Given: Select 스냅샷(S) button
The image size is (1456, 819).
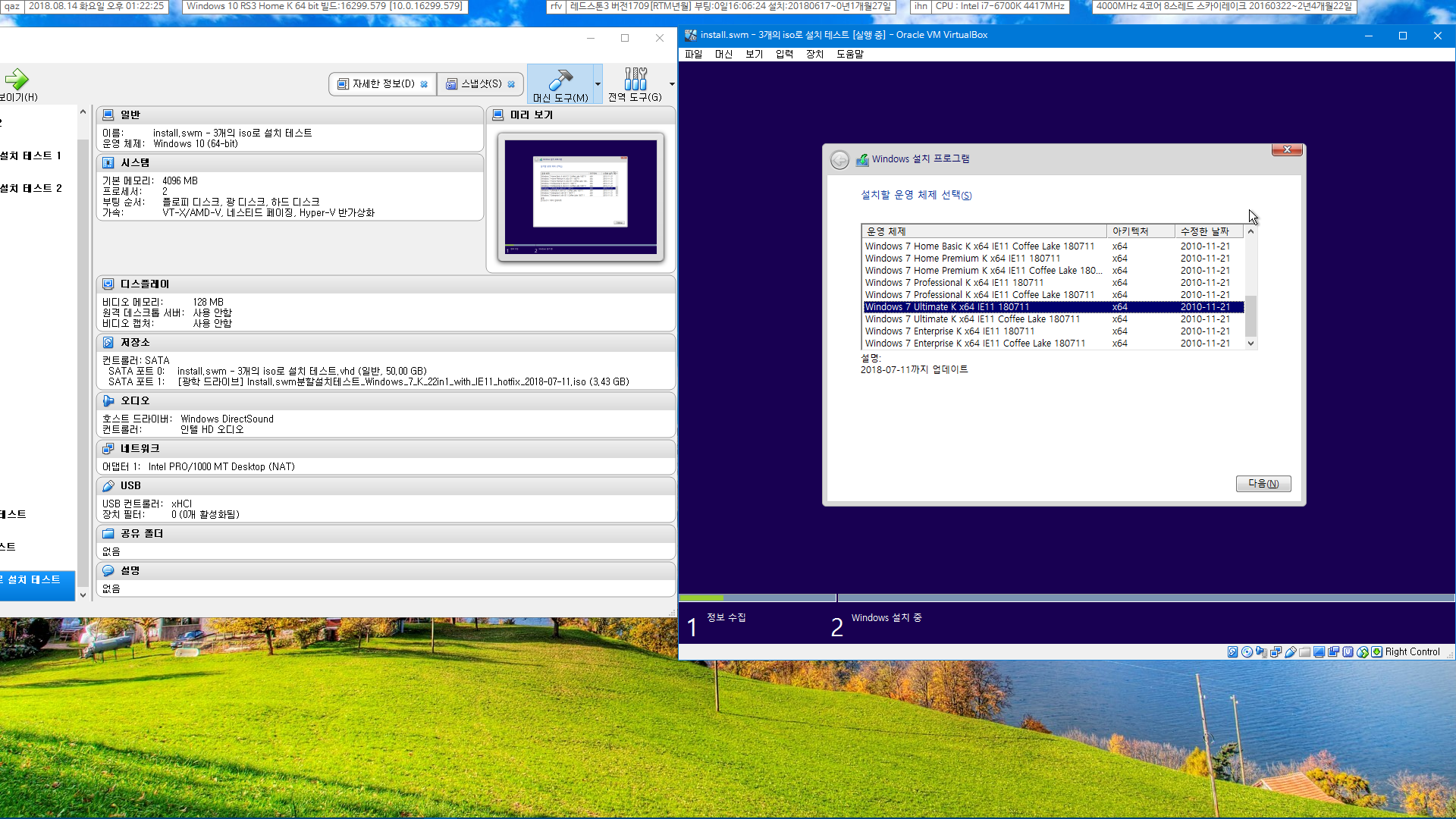Looking at the screenshot, I should pyautogui.click(x=480, y=84).
